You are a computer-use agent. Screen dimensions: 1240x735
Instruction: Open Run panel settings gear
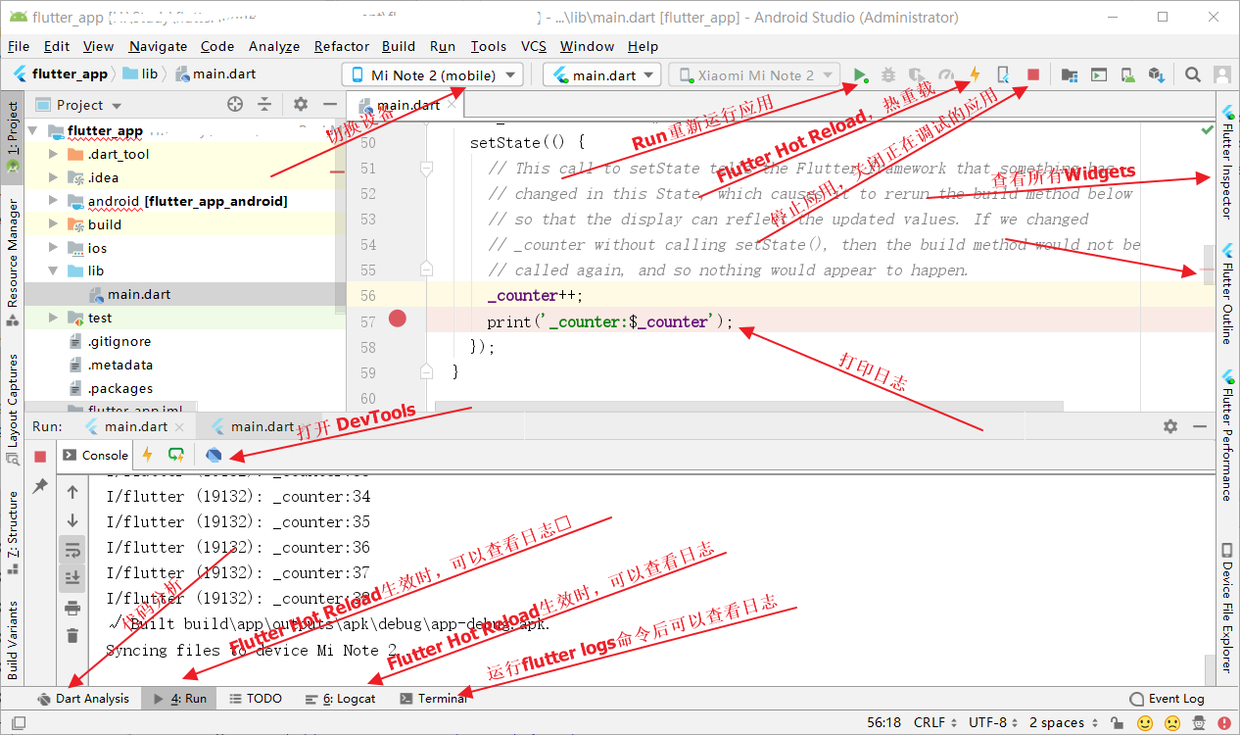click(1170, 426)
